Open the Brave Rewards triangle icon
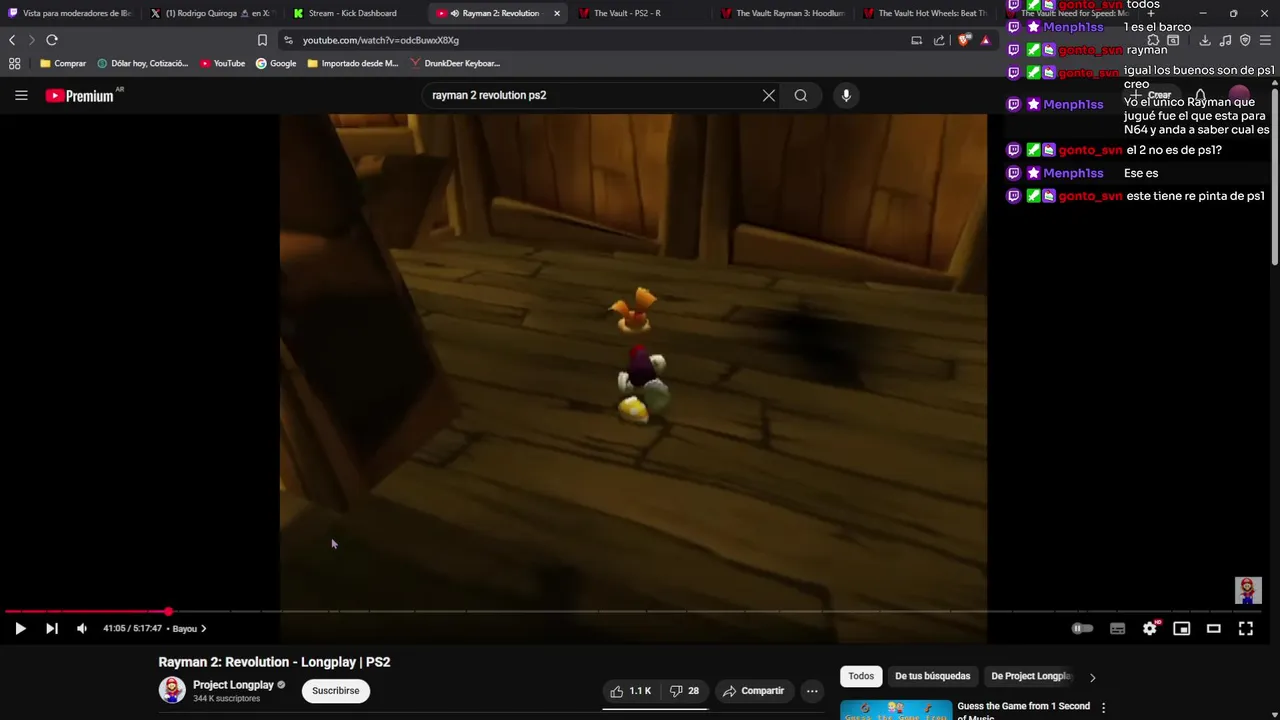This screenshot has height=720, width=1280. 985,40
